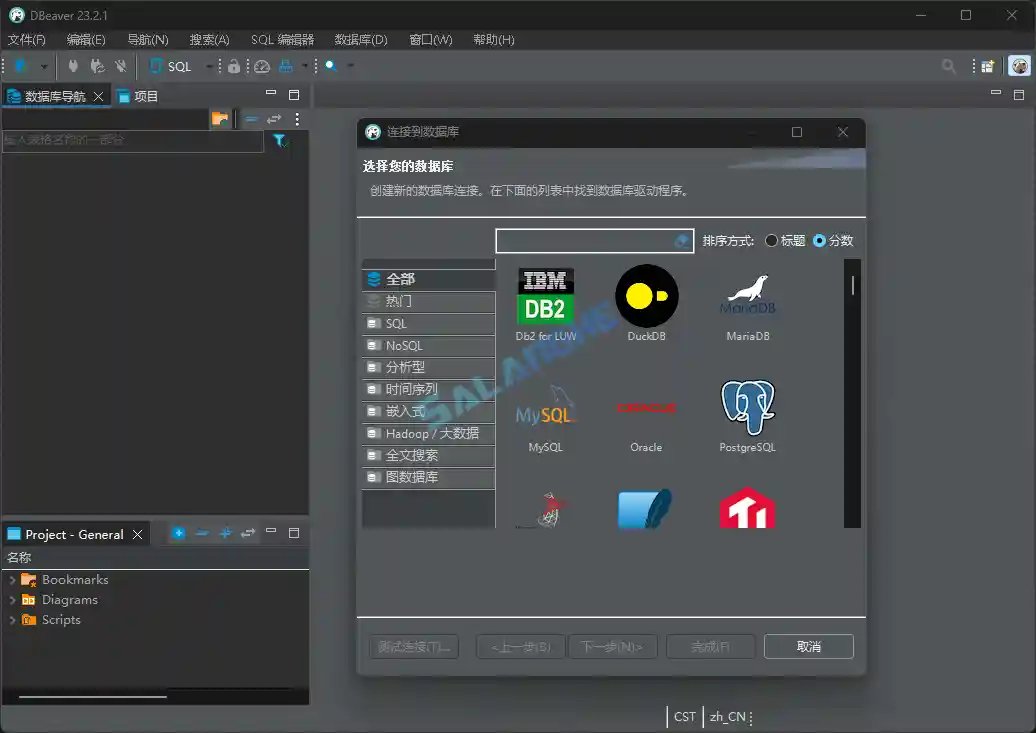1036x733 pixels.
Task: Click the 下一步(N) button
Action: (612, 646)
